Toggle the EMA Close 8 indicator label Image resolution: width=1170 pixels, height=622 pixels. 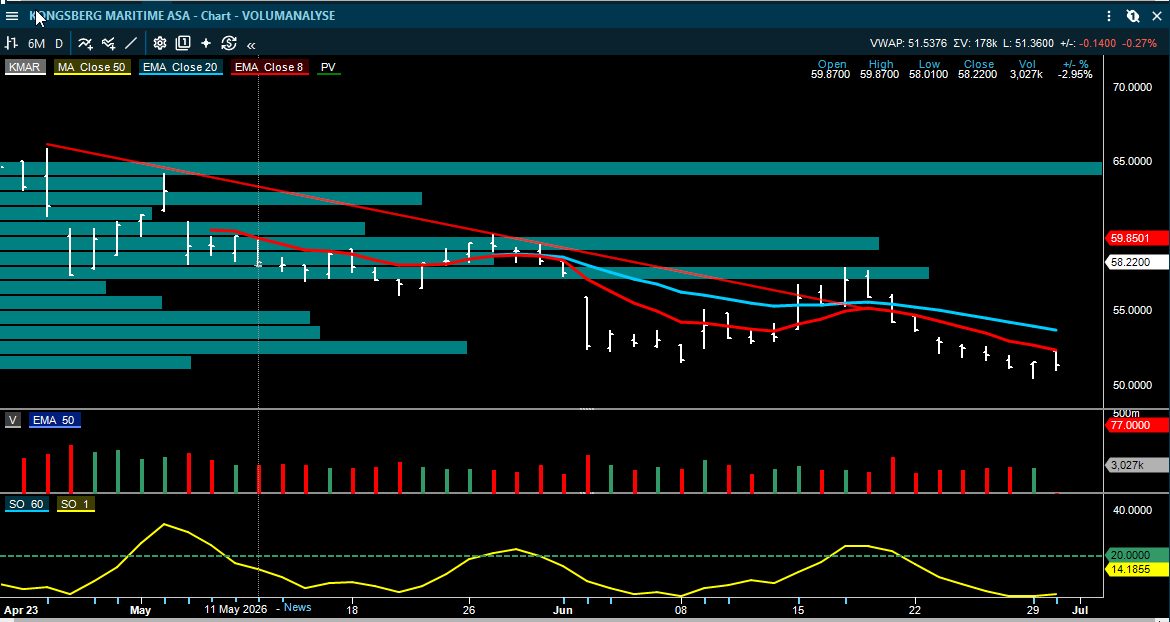coord(269,67)
